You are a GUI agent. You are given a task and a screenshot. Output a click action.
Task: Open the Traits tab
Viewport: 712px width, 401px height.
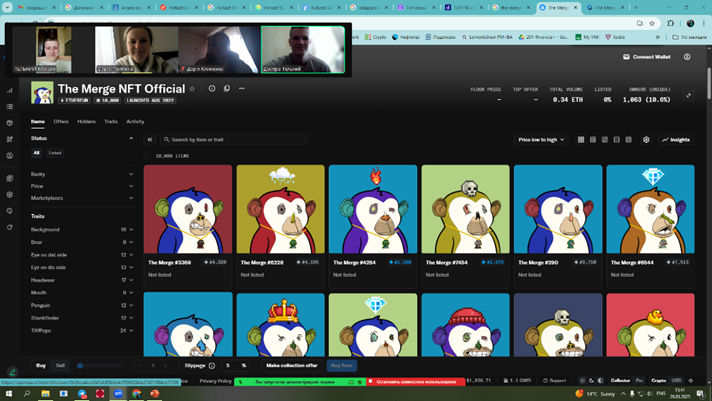(x=111, y=121)
